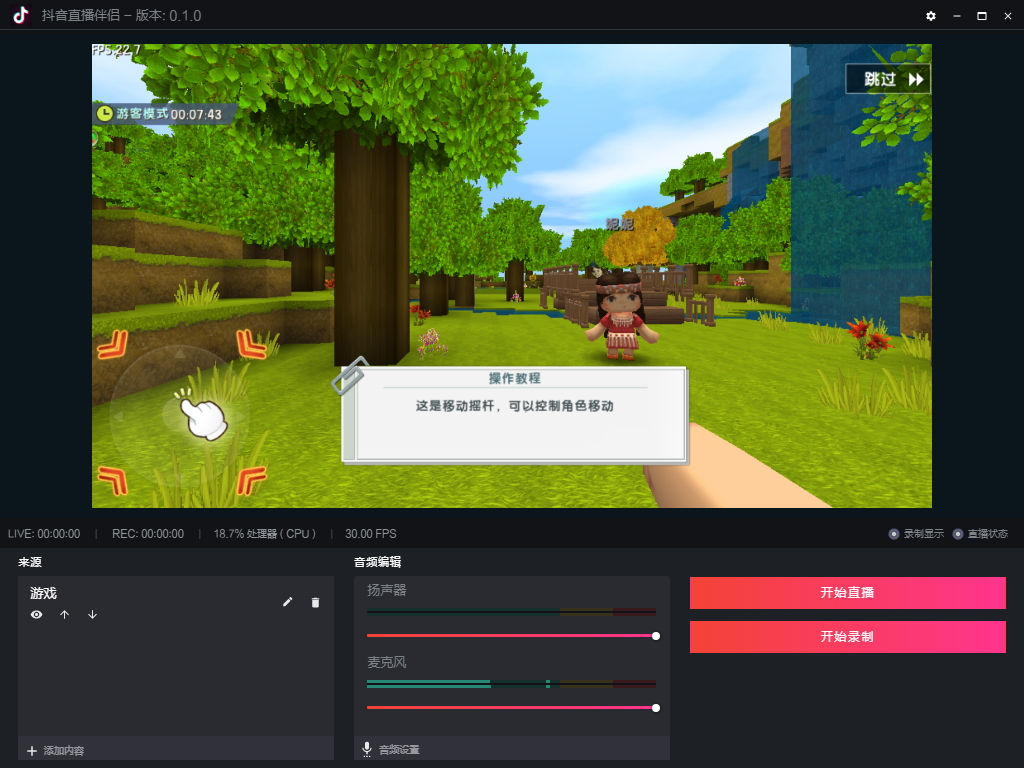Click the Douyin logo in title bar
Screen dimensions: 1024x768
point(20,15)
